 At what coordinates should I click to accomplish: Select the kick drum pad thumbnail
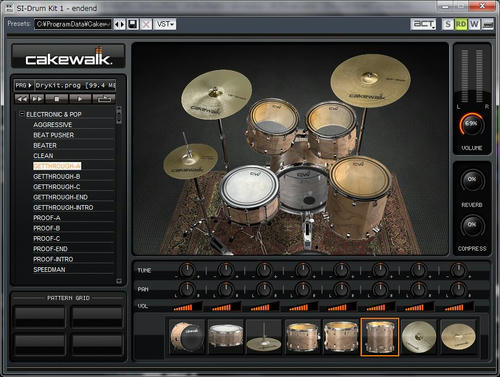[x=187, y=336]
